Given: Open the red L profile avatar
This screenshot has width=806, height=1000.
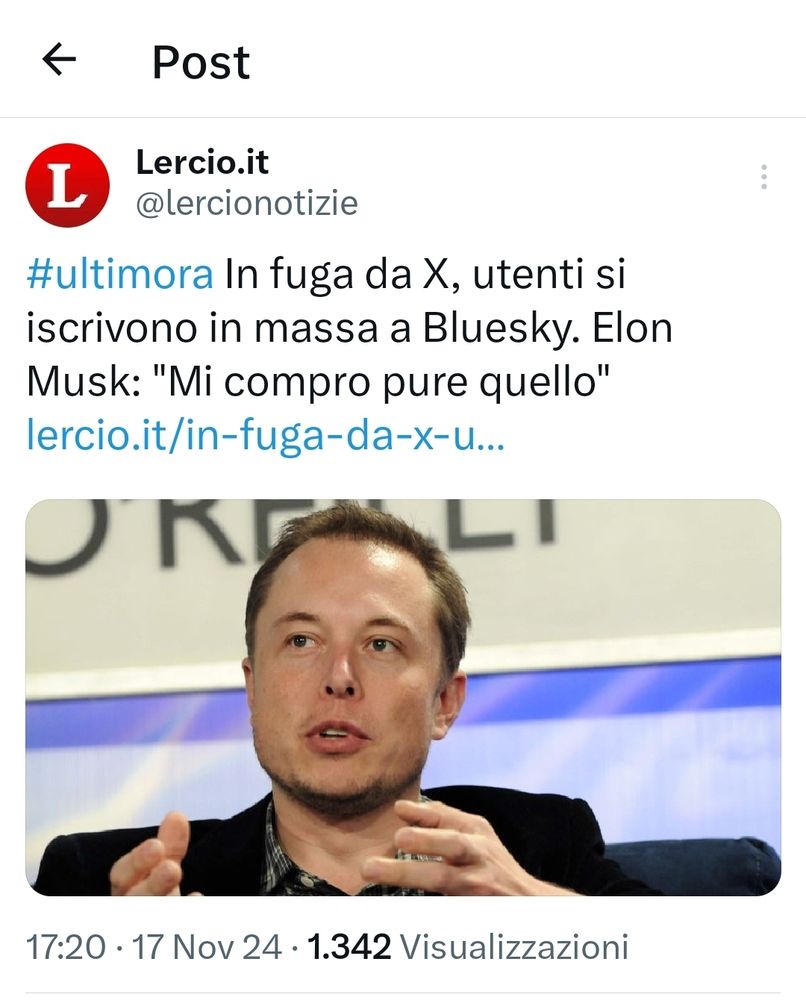Looking at the screenshot, I should click(x=67, y=185).
